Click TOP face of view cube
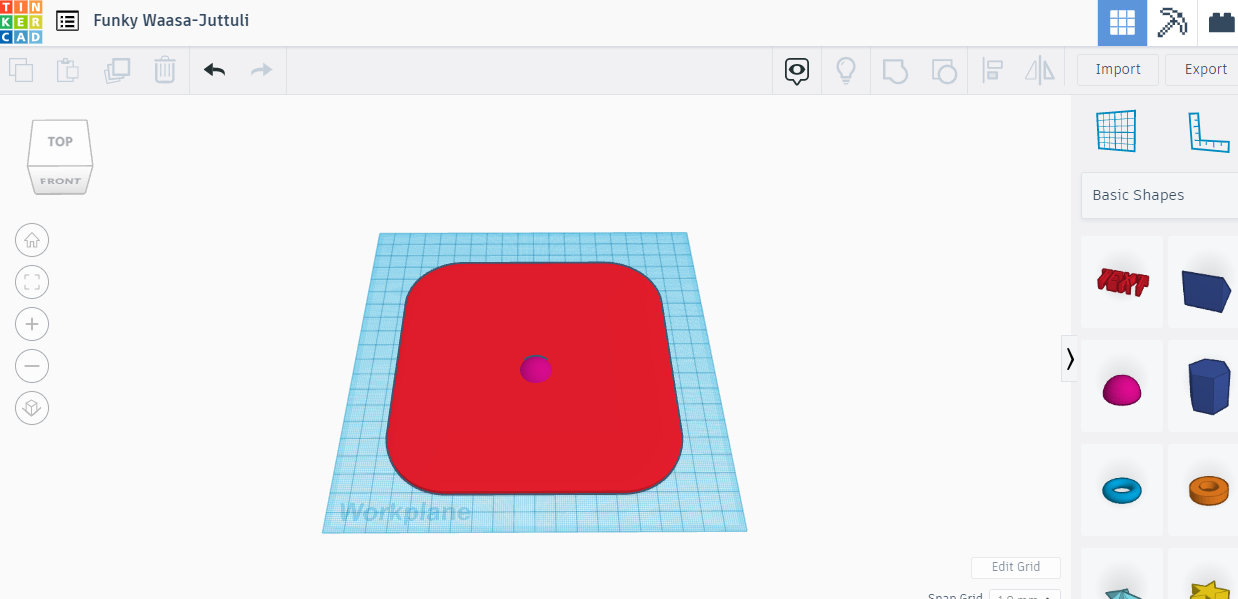1238x599 pixels. pos(60,142)
